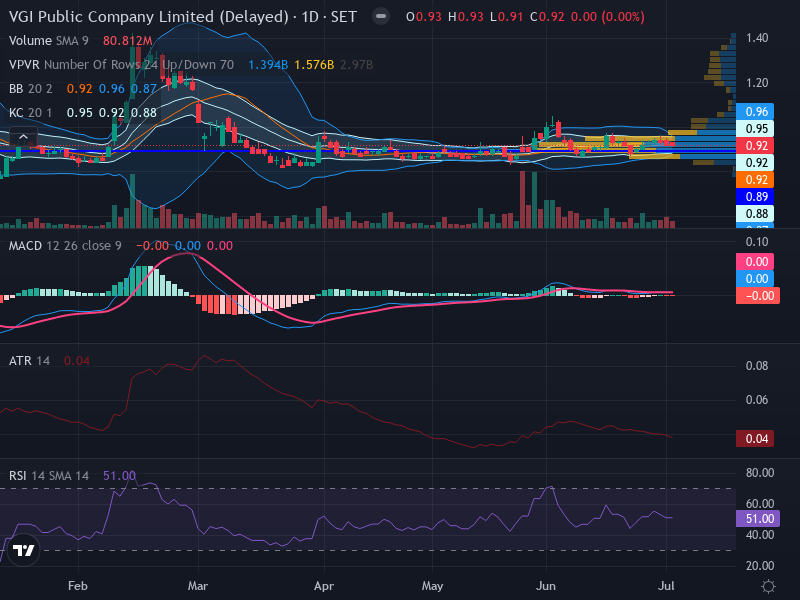Click the volume SMA value 80.812M

(x=128, y=41)
